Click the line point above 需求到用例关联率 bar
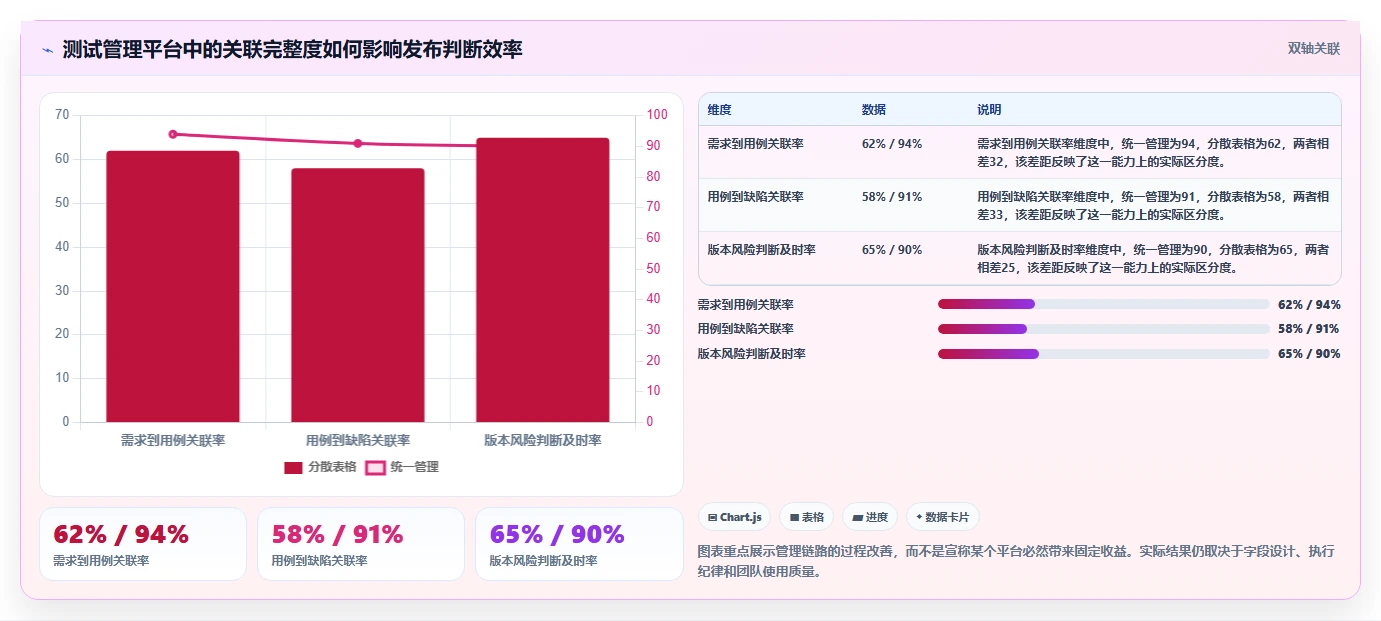This screenshot has width=1381, height=621. (x=173, y=134)
